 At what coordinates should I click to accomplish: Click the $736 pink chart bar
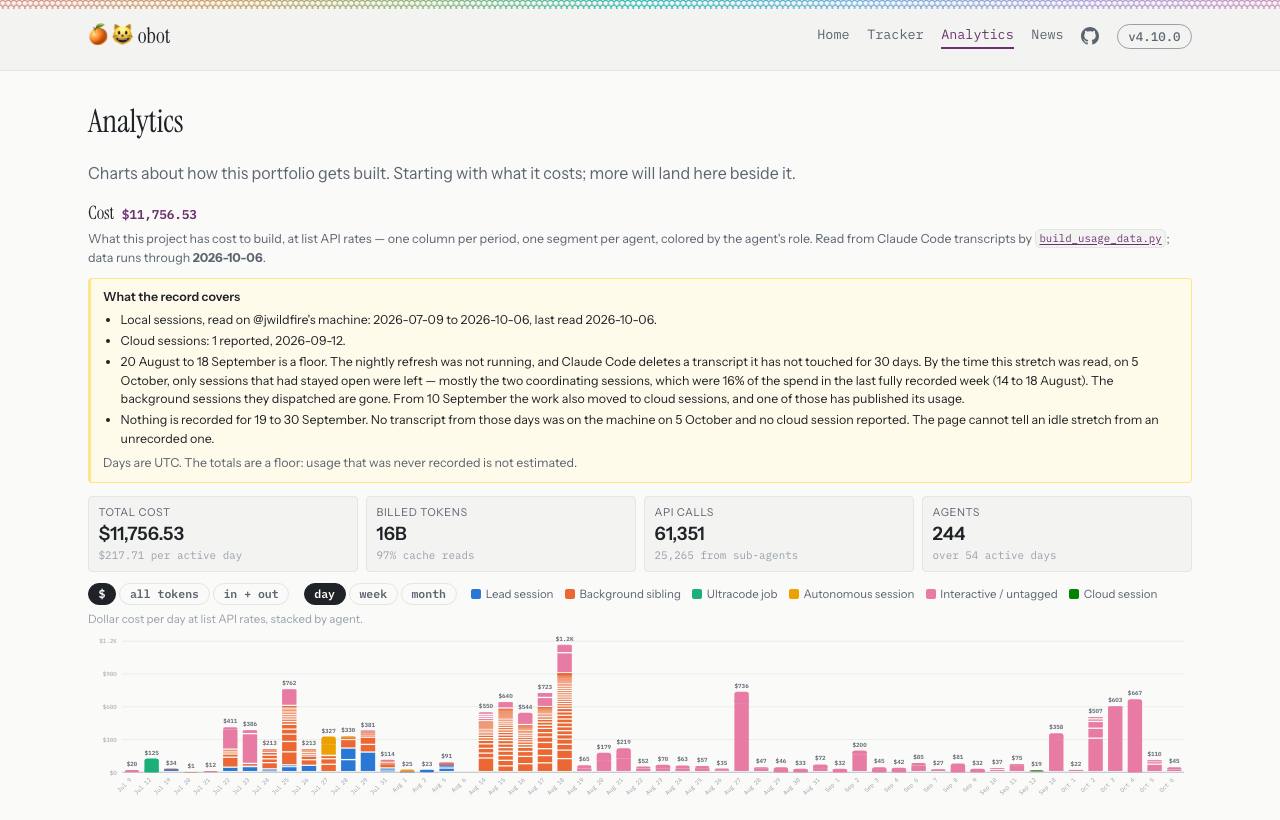[x=741, y=732]
